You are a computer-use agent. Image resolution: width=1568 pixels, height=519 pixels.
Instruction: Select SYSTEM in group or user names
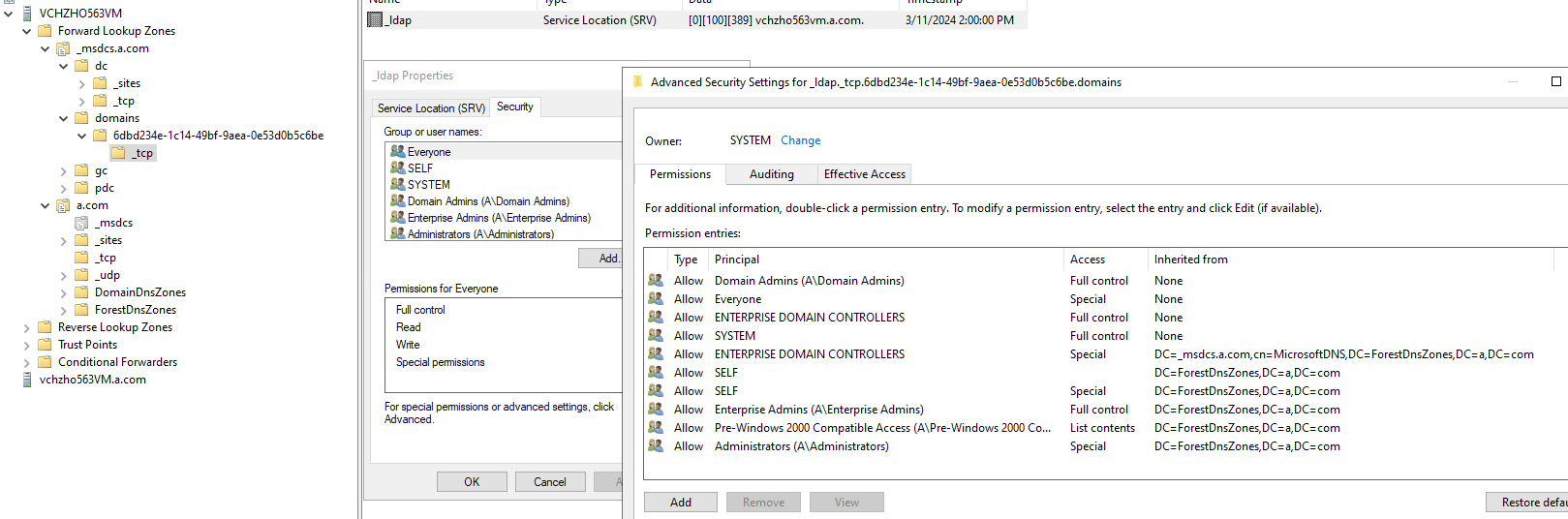(x=429, y=184)
